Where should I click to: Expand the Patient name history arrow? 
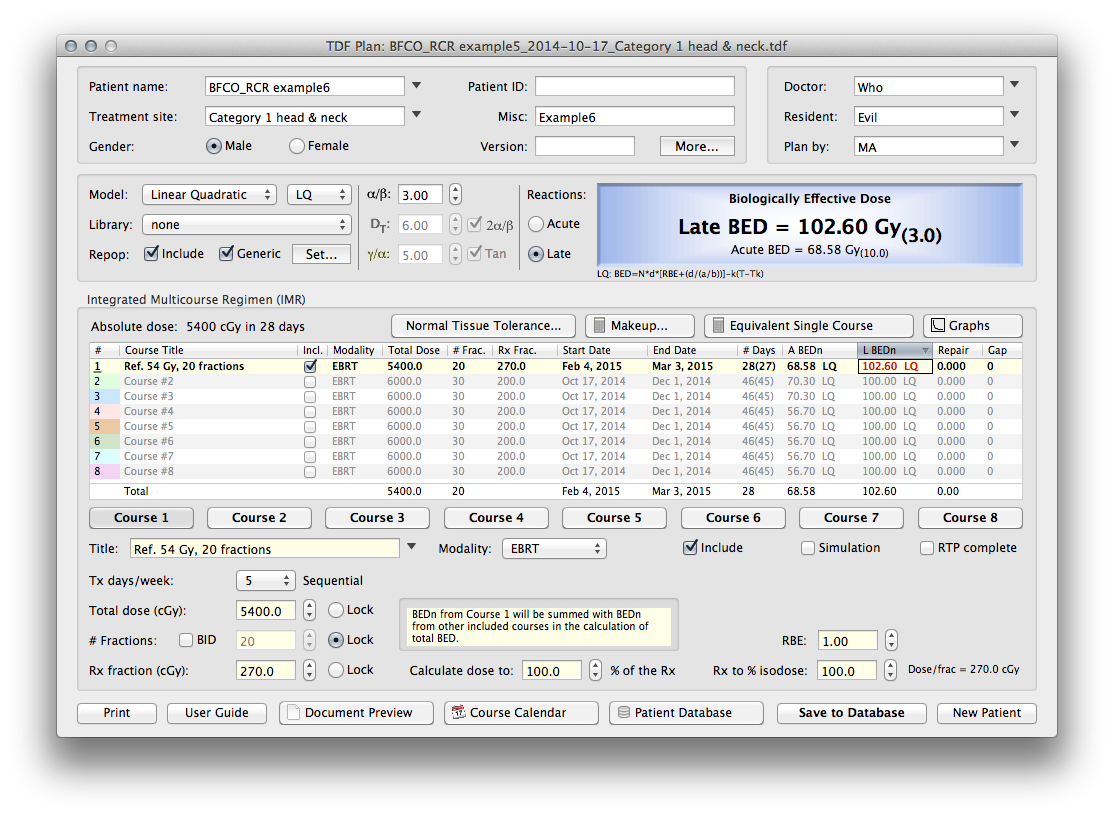tap(417, 86)
